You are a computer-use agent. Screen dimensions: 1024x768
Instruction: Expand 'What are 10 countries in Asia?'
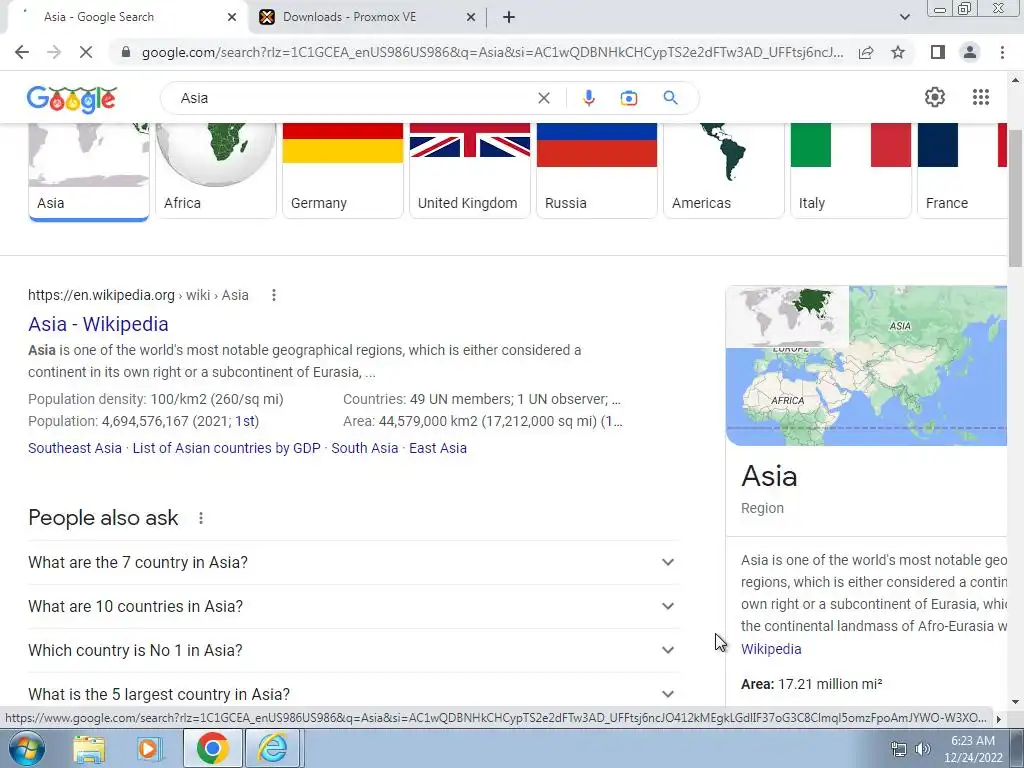[354, 606]
